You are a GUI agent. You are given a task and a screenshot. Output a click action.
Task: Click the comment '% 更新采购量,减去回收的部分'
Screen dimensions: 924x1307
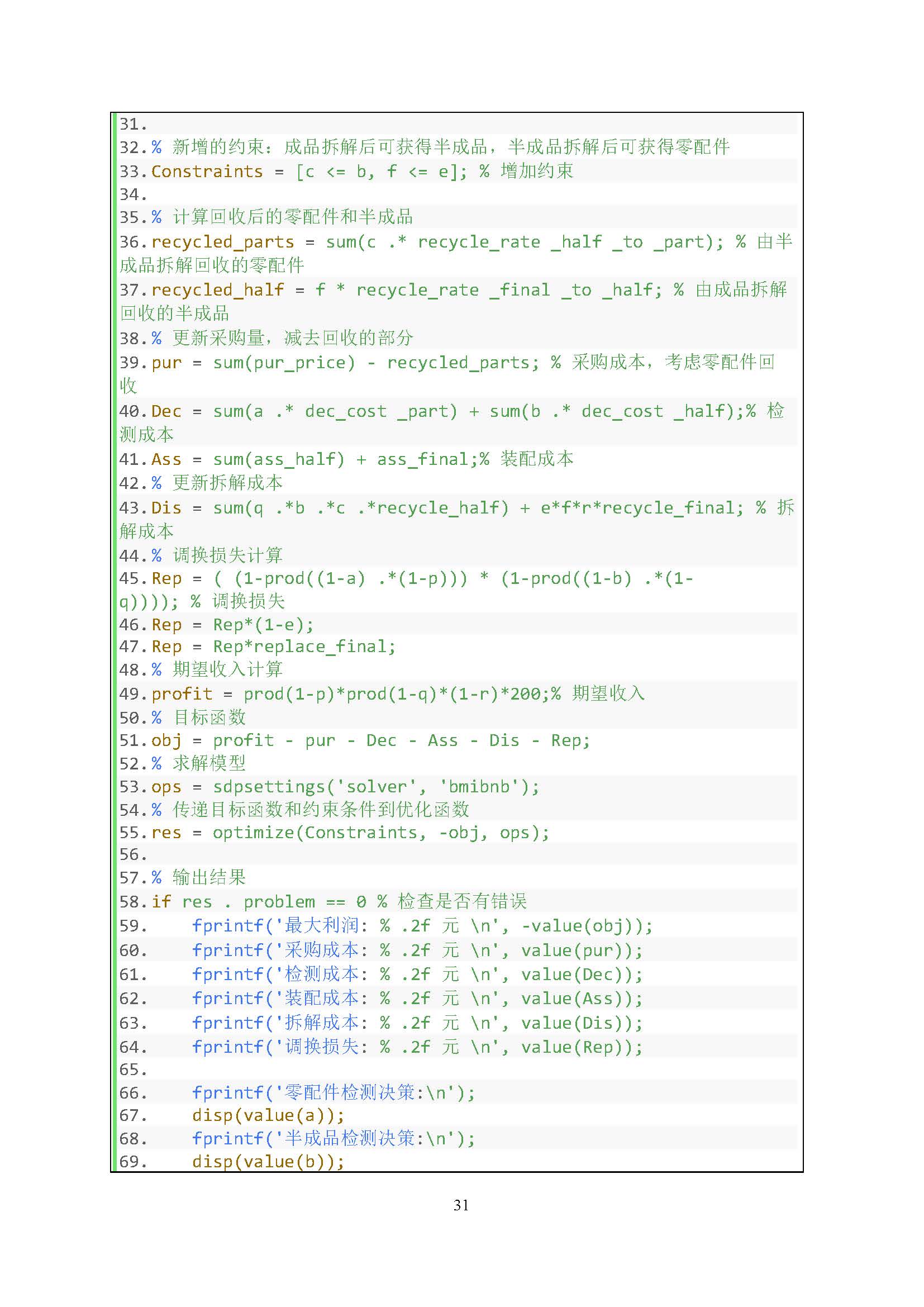pos(282,338)
